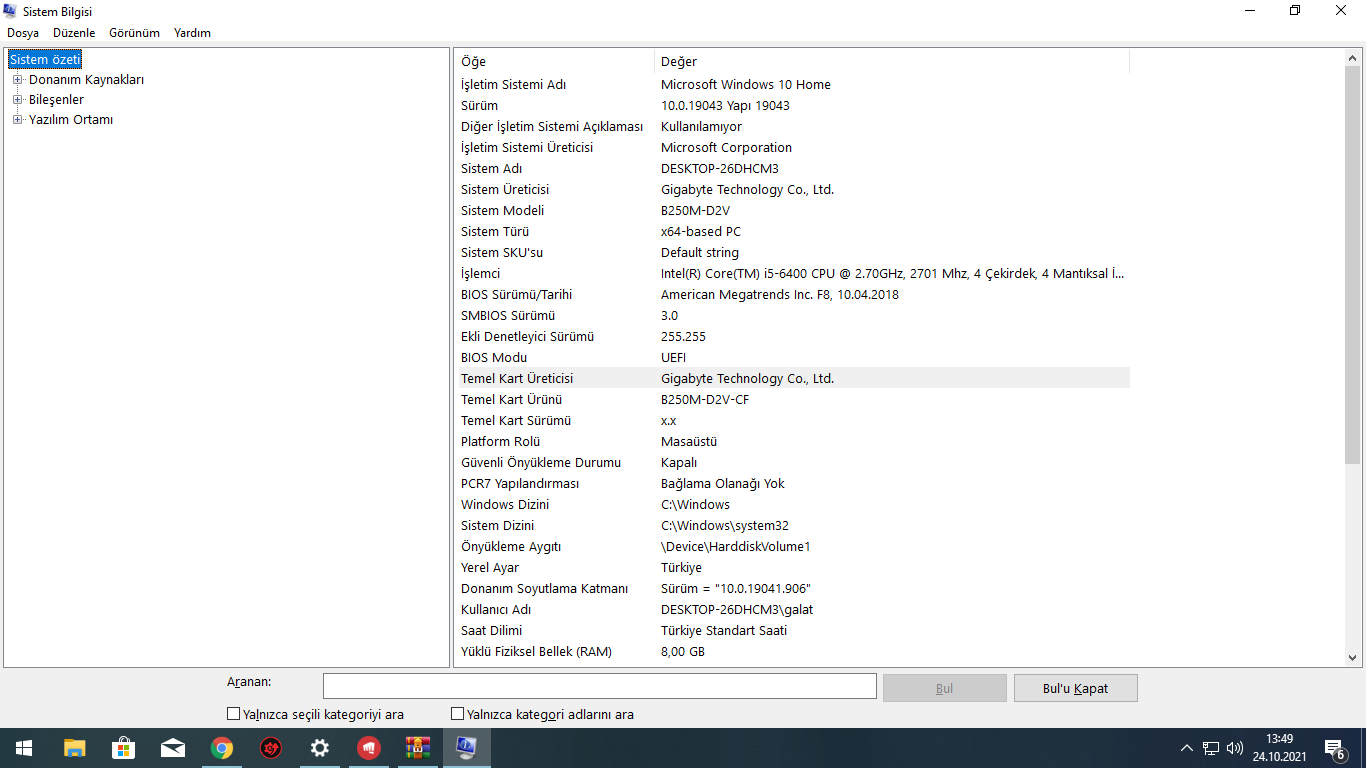Click the Bul search button

[945, 688]
